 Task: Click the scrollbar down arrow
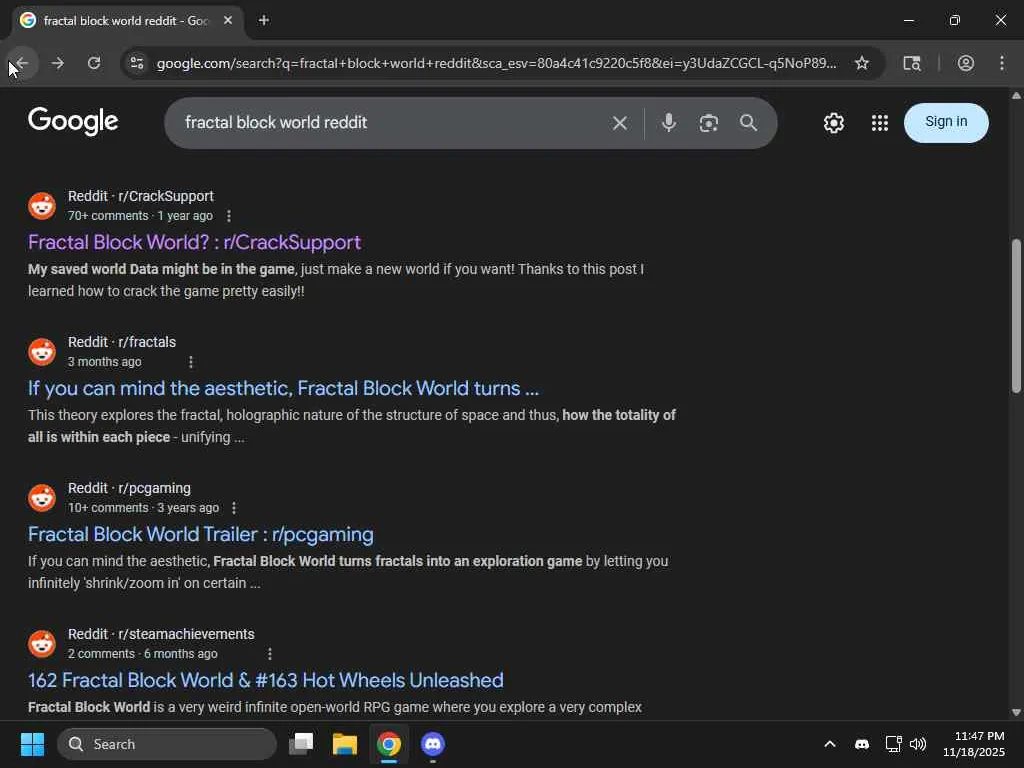coord(1016,712)
